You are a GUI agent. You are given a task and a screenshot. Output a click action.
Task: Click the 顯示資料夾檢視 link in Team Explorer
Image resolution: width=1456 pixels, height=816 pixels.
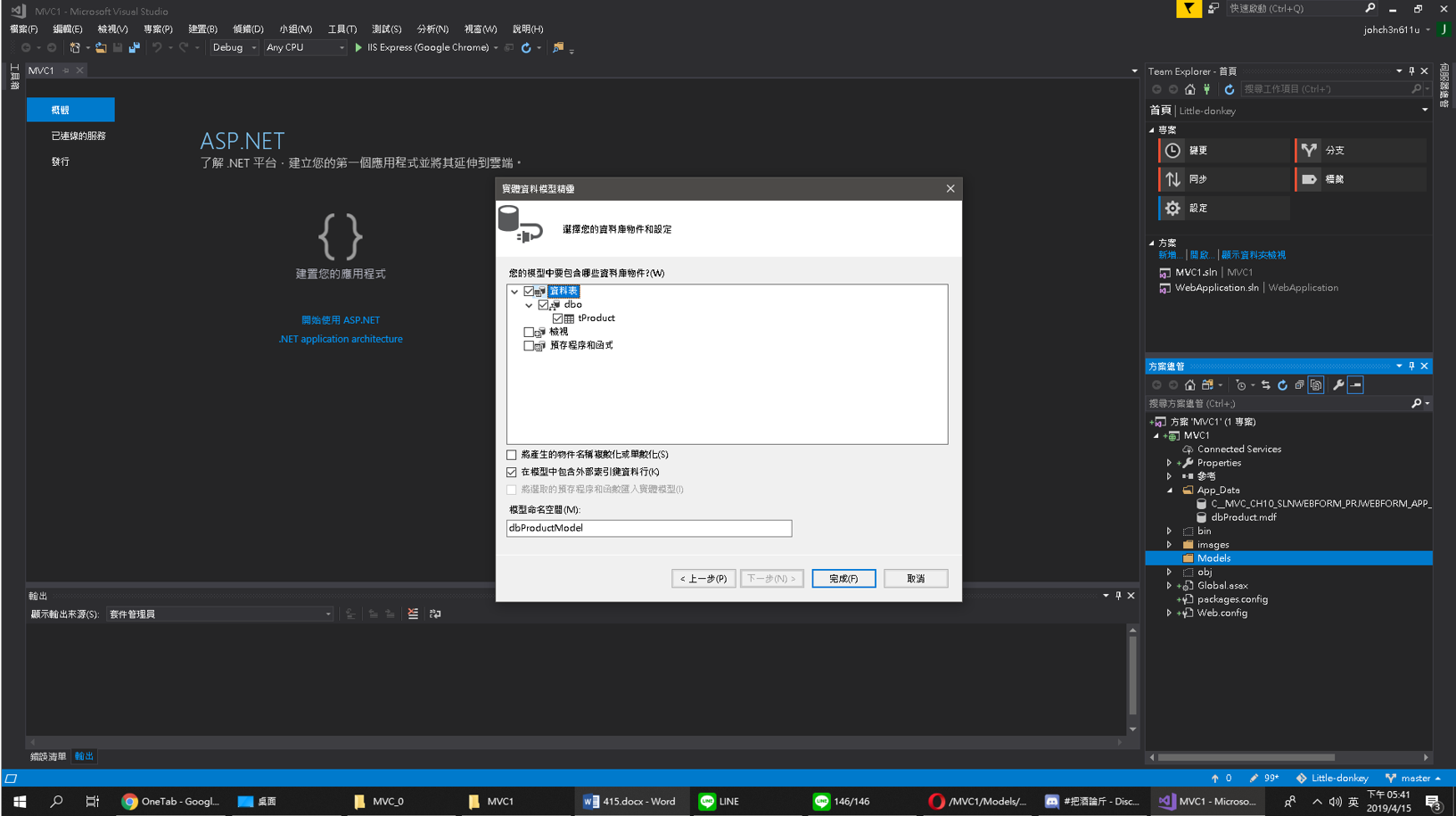point(1254,255)
